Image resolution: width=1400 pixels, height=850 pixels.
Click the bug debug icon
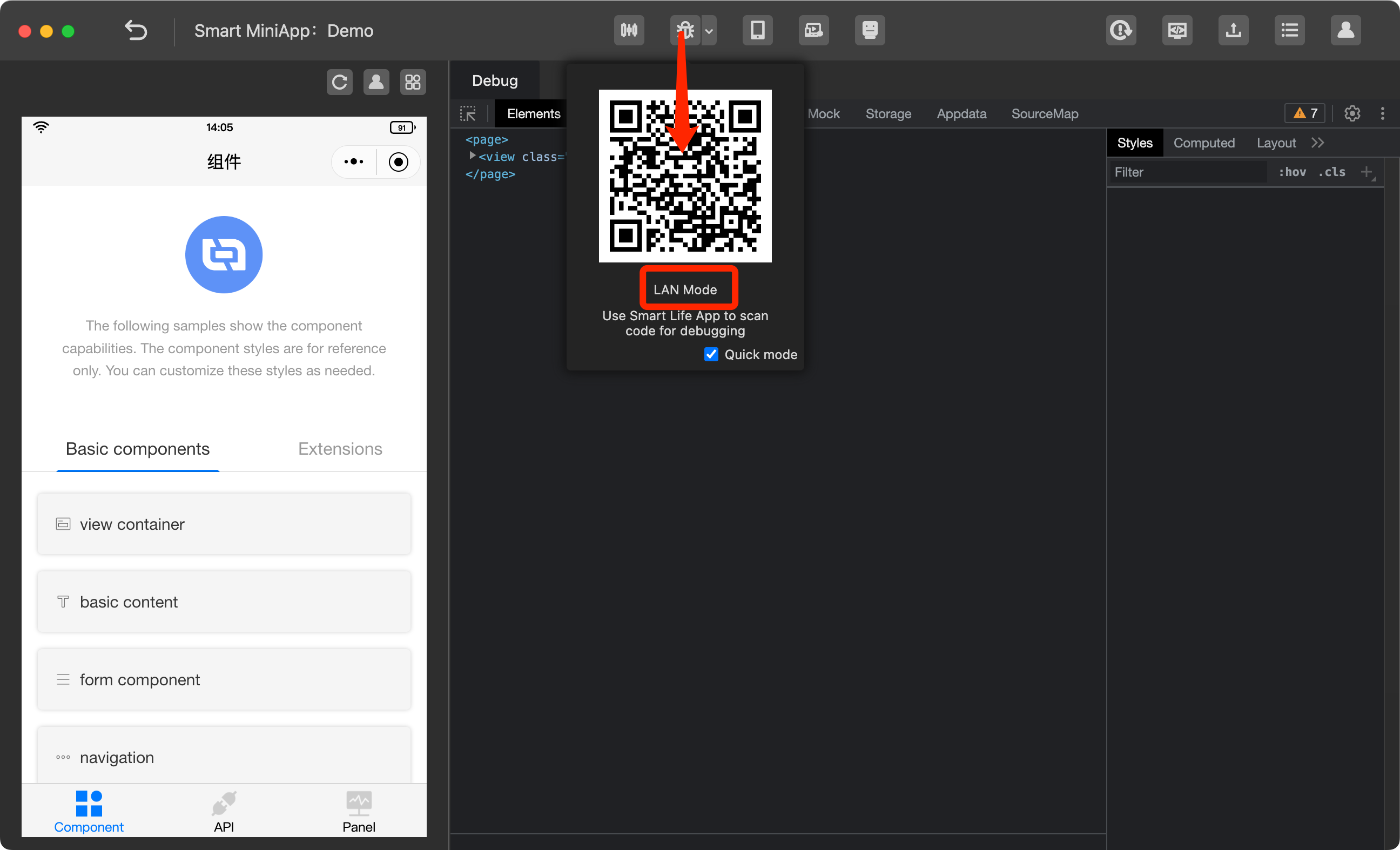click(x=685, y=30)
